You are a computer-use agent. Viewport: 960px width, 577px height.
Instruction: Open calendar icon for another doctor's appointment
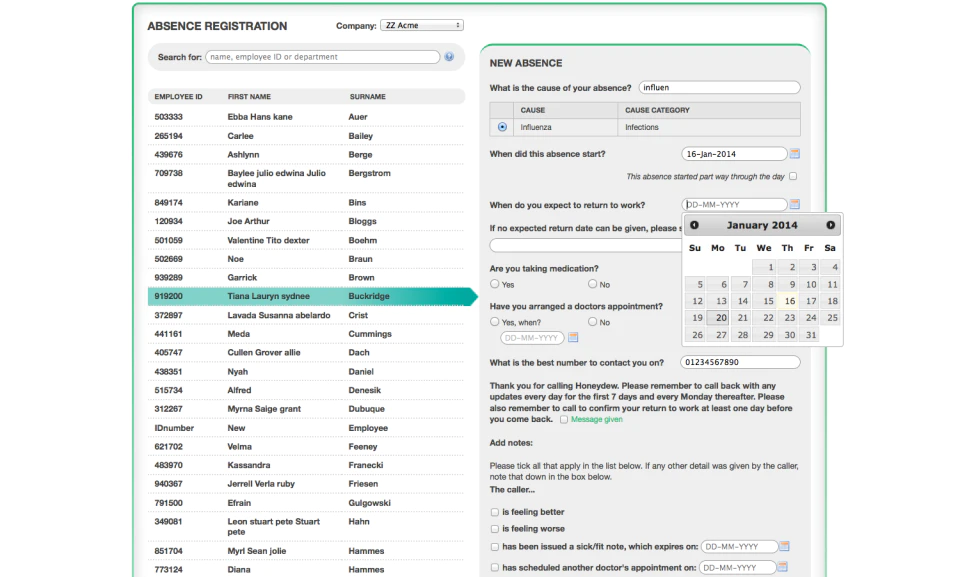point(782,567)
